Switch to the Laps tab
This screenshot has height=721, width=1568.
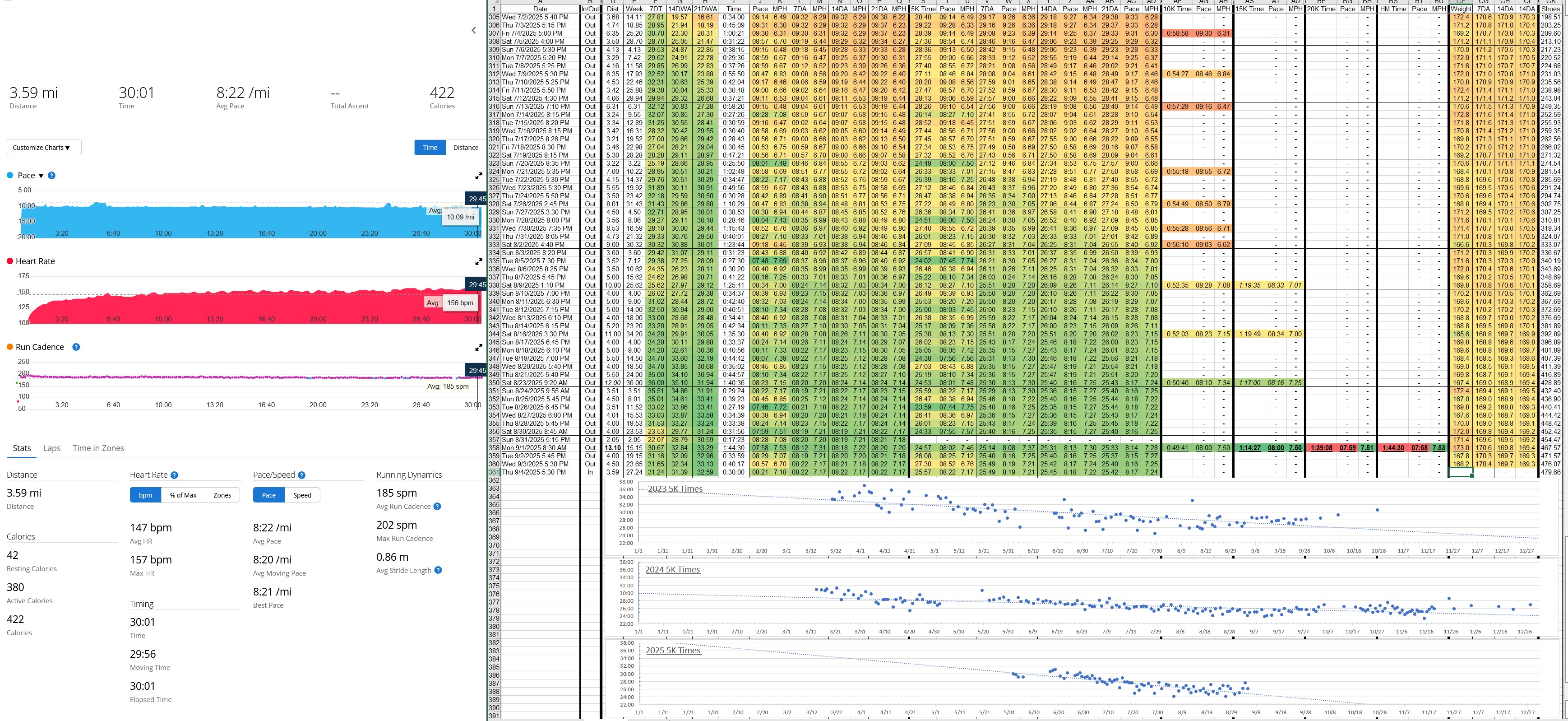click(52, 448)
